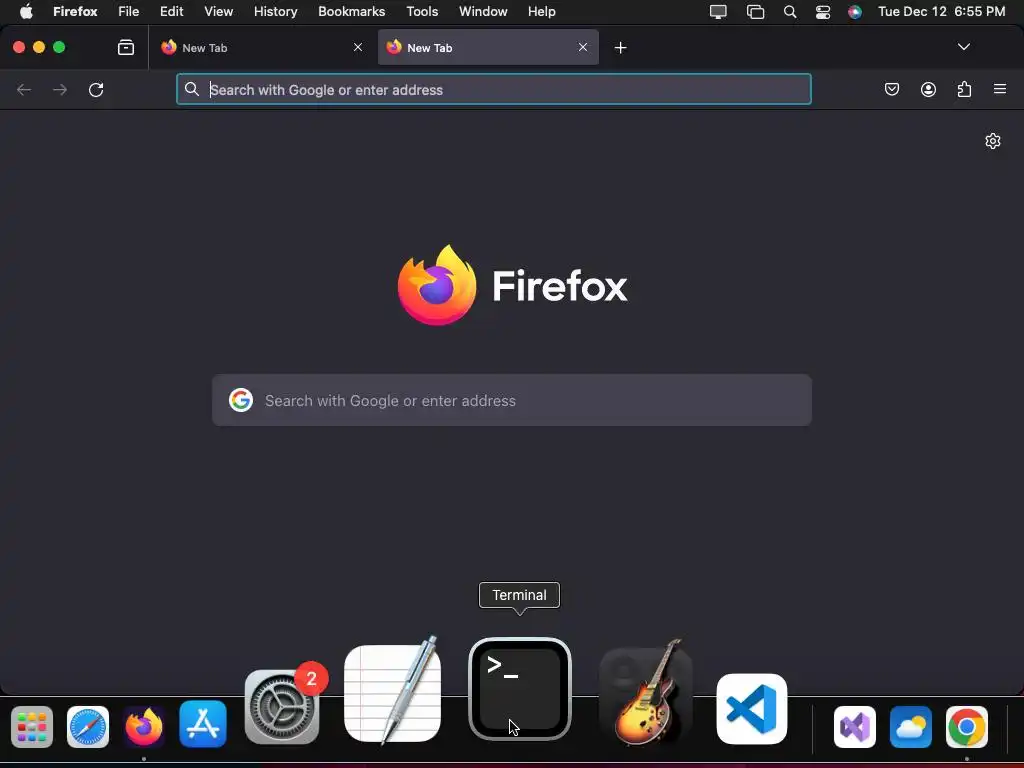The width and height of the screenshot is (1024, 768).
Task: Focus the address bar field
Action: click(x=494, y=89)
